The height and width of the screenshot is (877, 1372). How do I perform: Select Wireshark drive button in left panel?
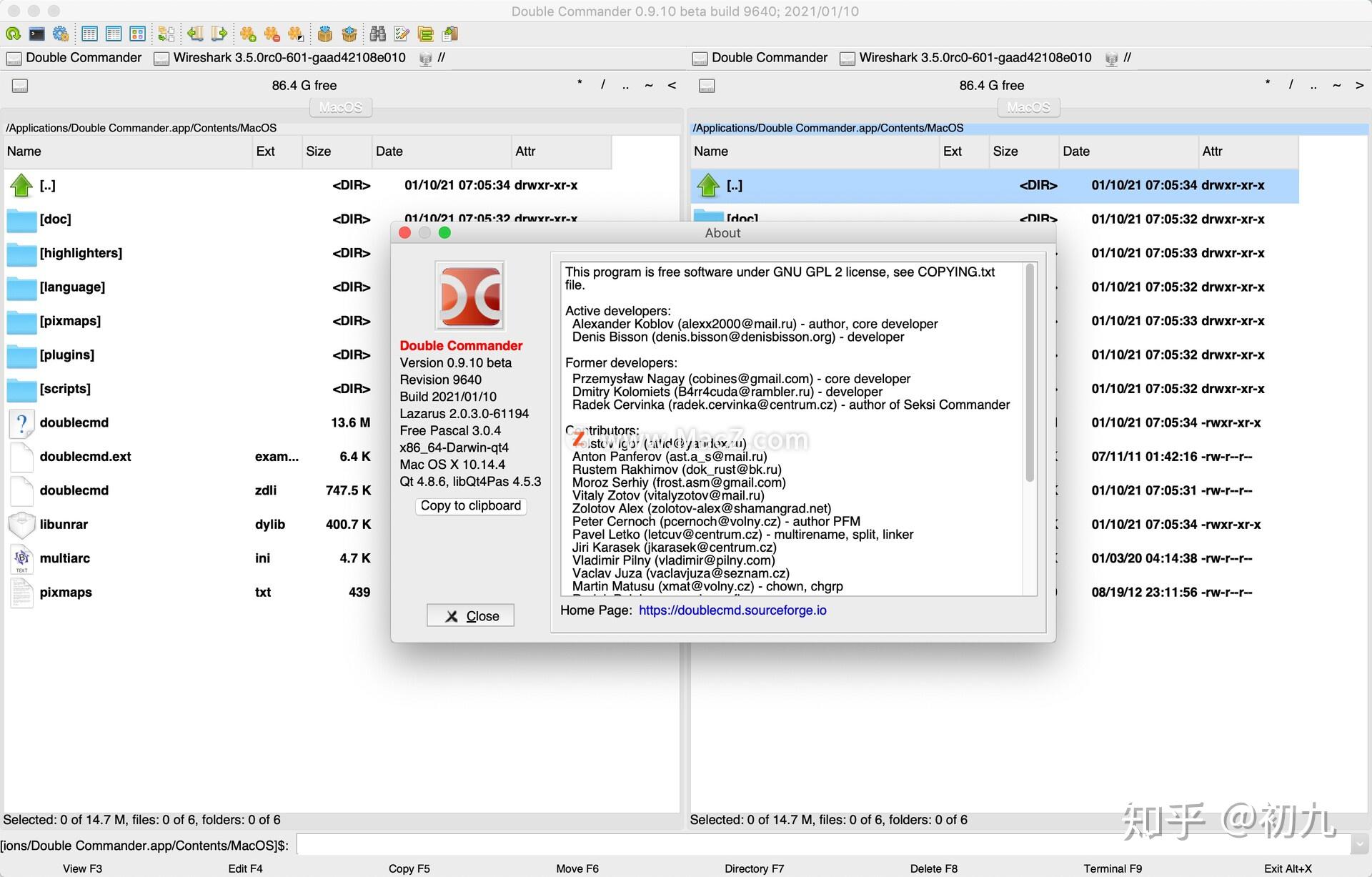(280, 58)
